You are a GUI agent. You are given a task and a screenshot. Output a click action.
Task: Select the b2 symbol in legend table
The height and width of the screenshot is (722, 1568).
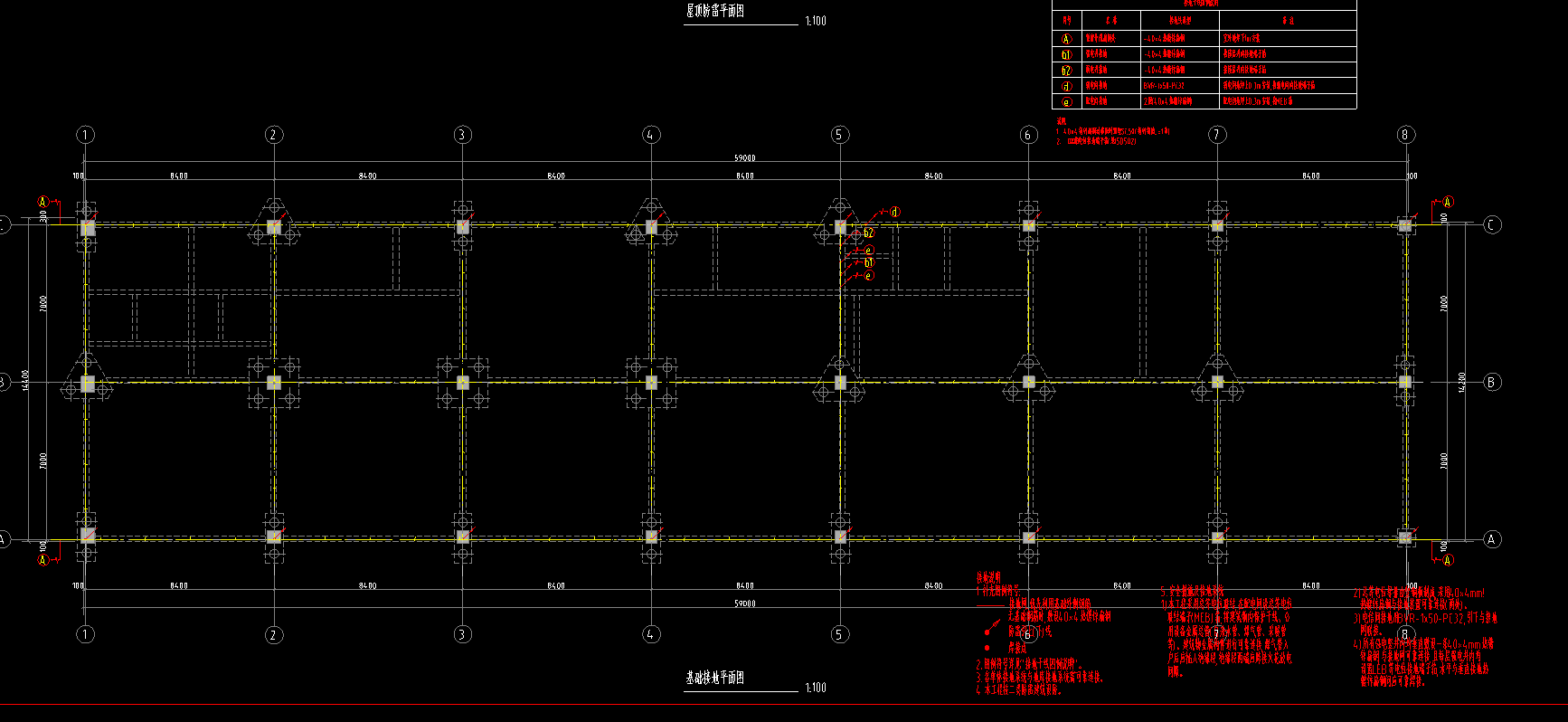(x=1066, y=70)
